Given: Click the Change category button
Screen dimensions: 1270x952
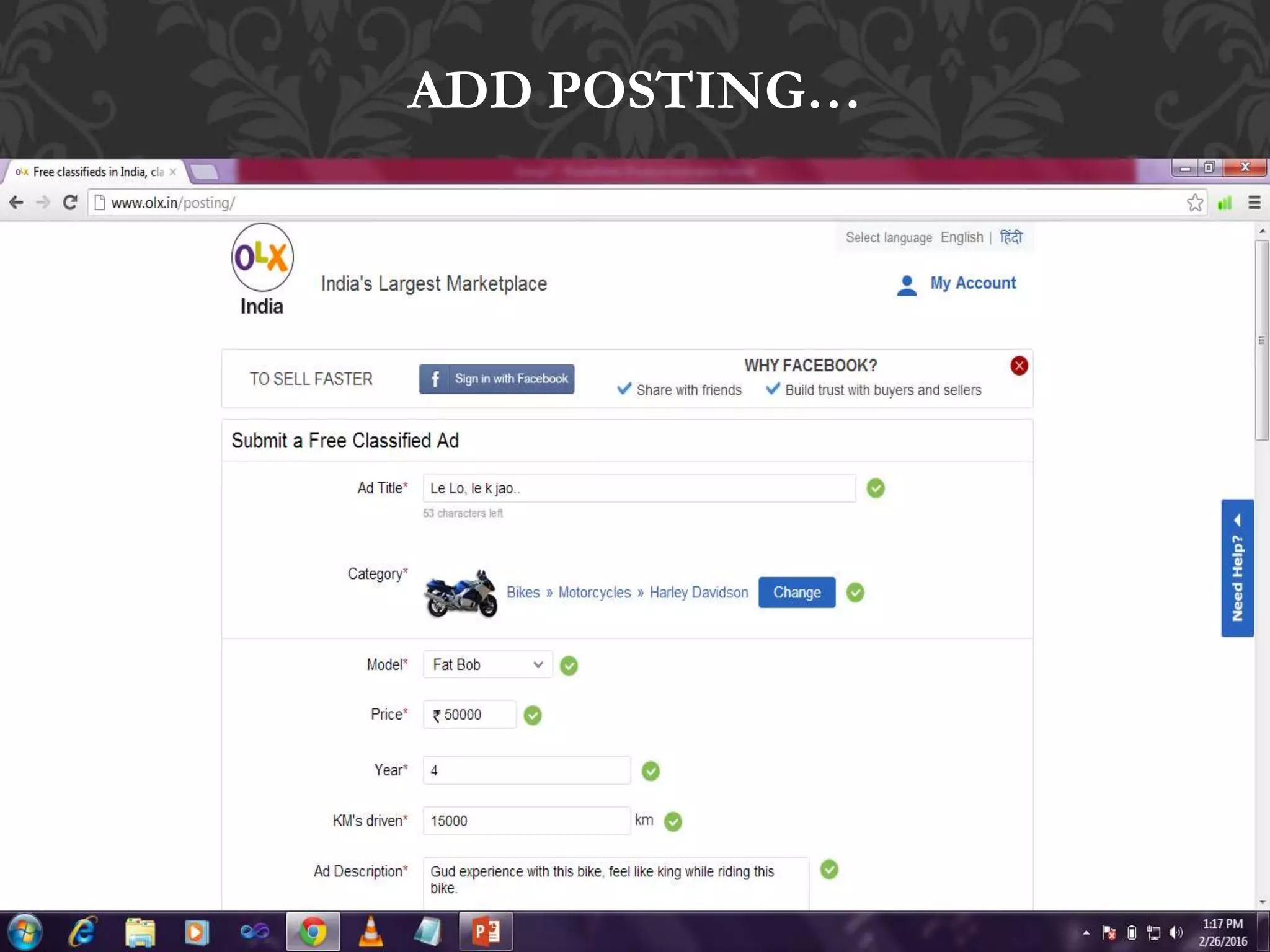Looking at the screenshot, I should click(796, 593).
